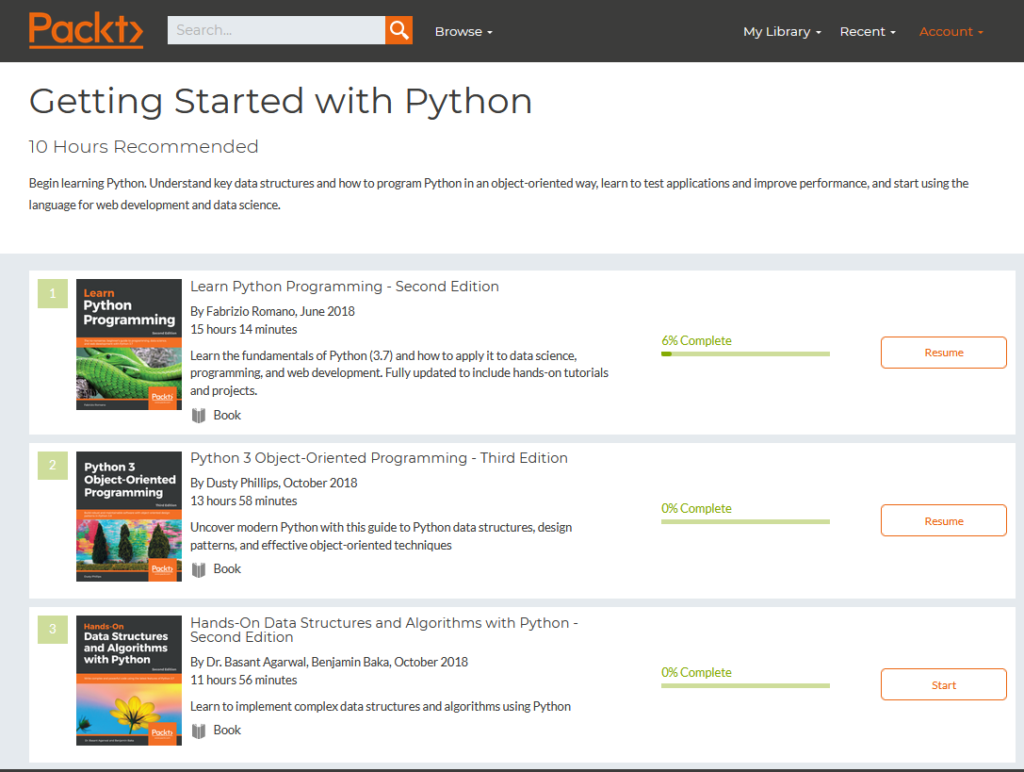The height and width of the screenshot is (772, 1024).
Task: Open Learn Python Programming - Second Edition title
Action: tap(344, 286)
